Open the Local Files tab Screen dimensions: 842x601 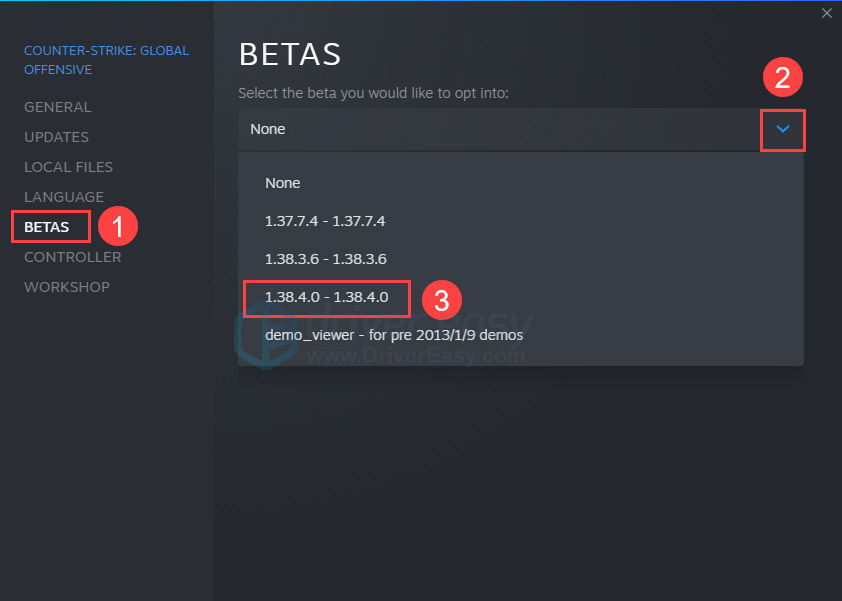click(x=68, y=167)
